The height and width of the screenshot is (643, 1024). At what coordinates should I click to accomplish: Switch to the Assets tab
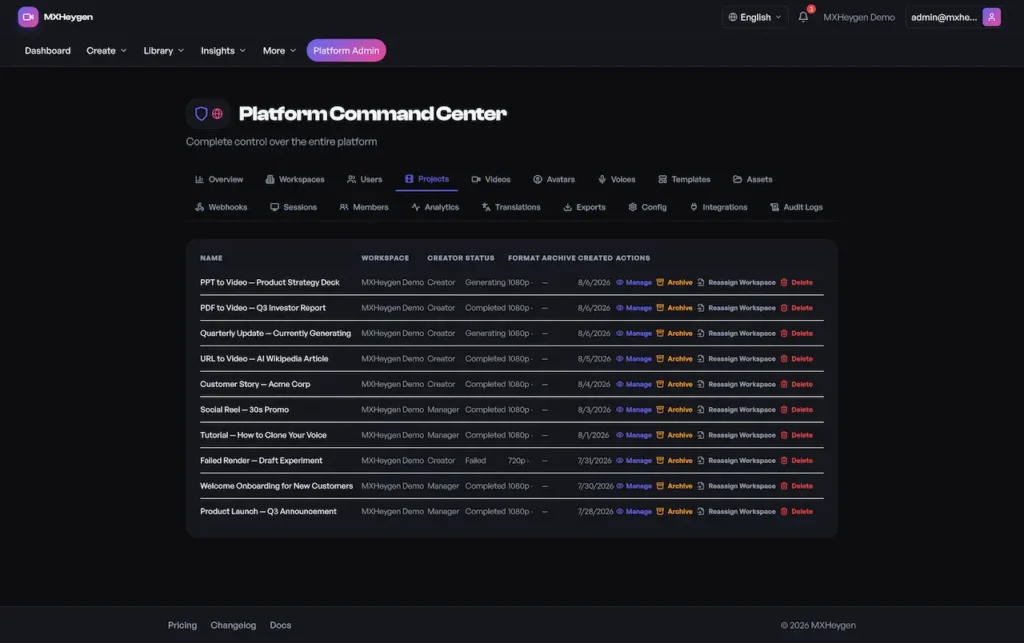click(x=752, y=180)
